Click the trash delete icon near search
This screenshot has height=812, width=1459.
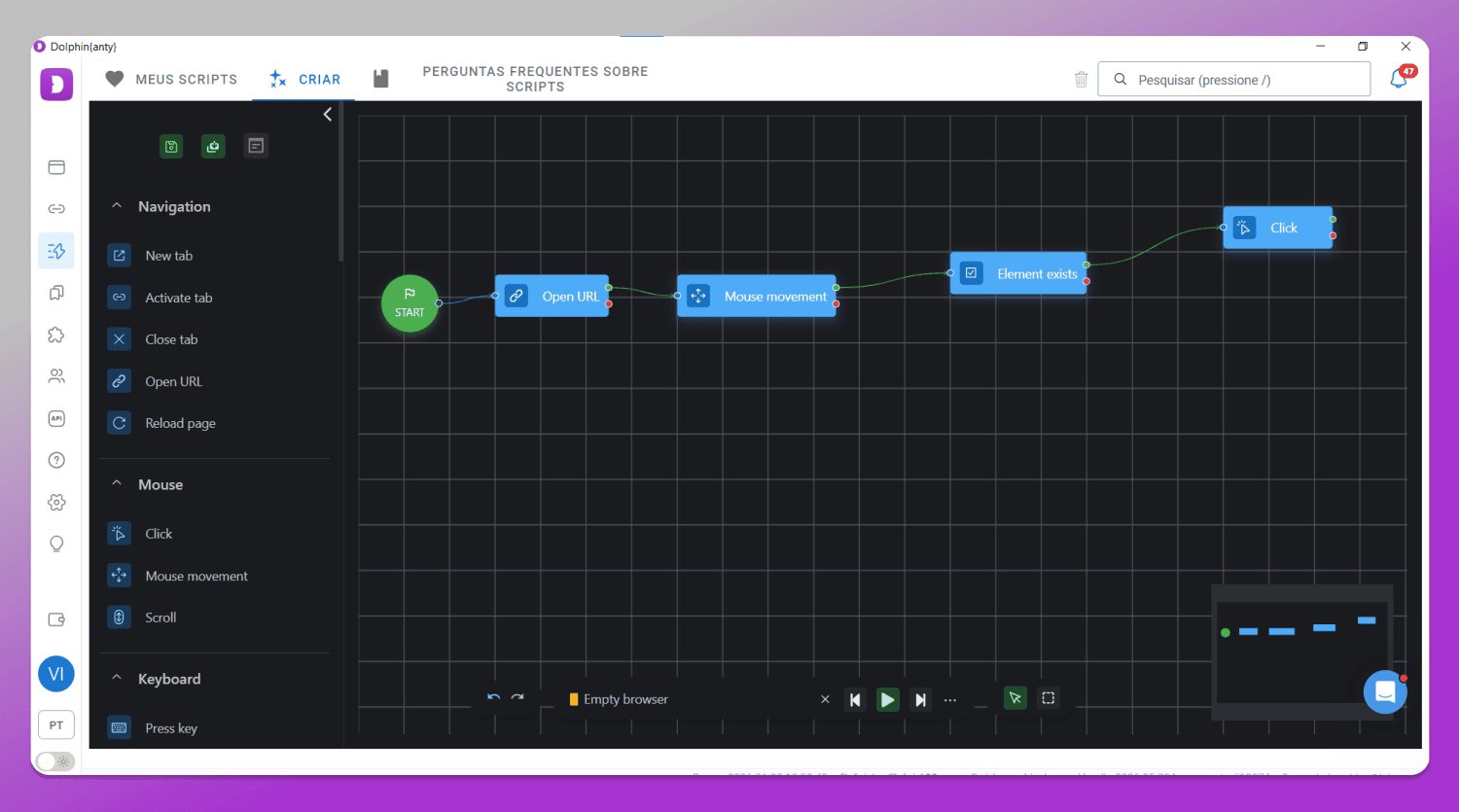point(1081,80)
